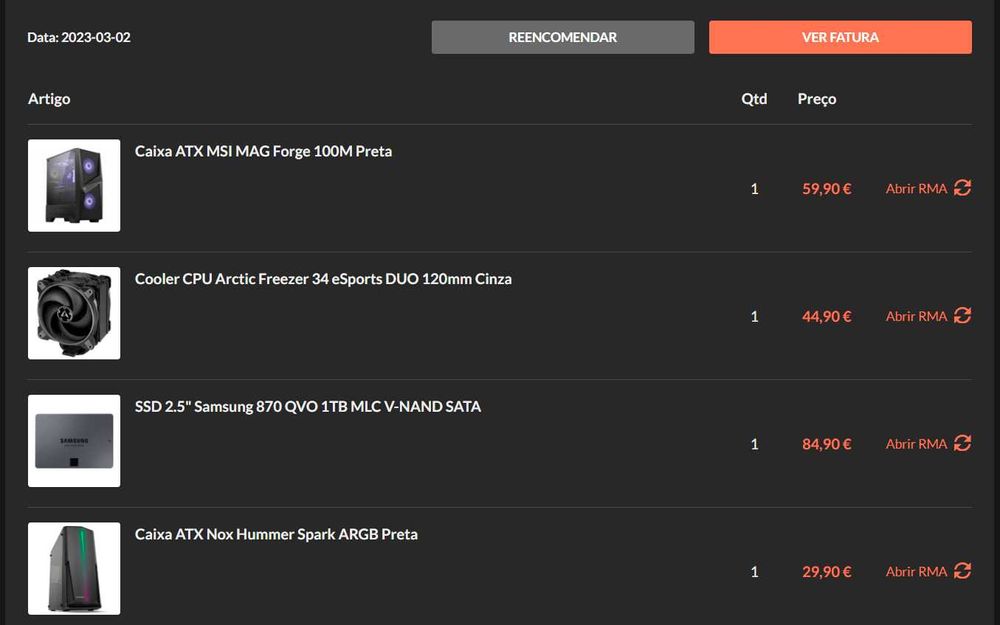Screen dimensions: 1000x625
Task: Open the MSI MAG Forge 100M case thumbnail
Action: 74,186
